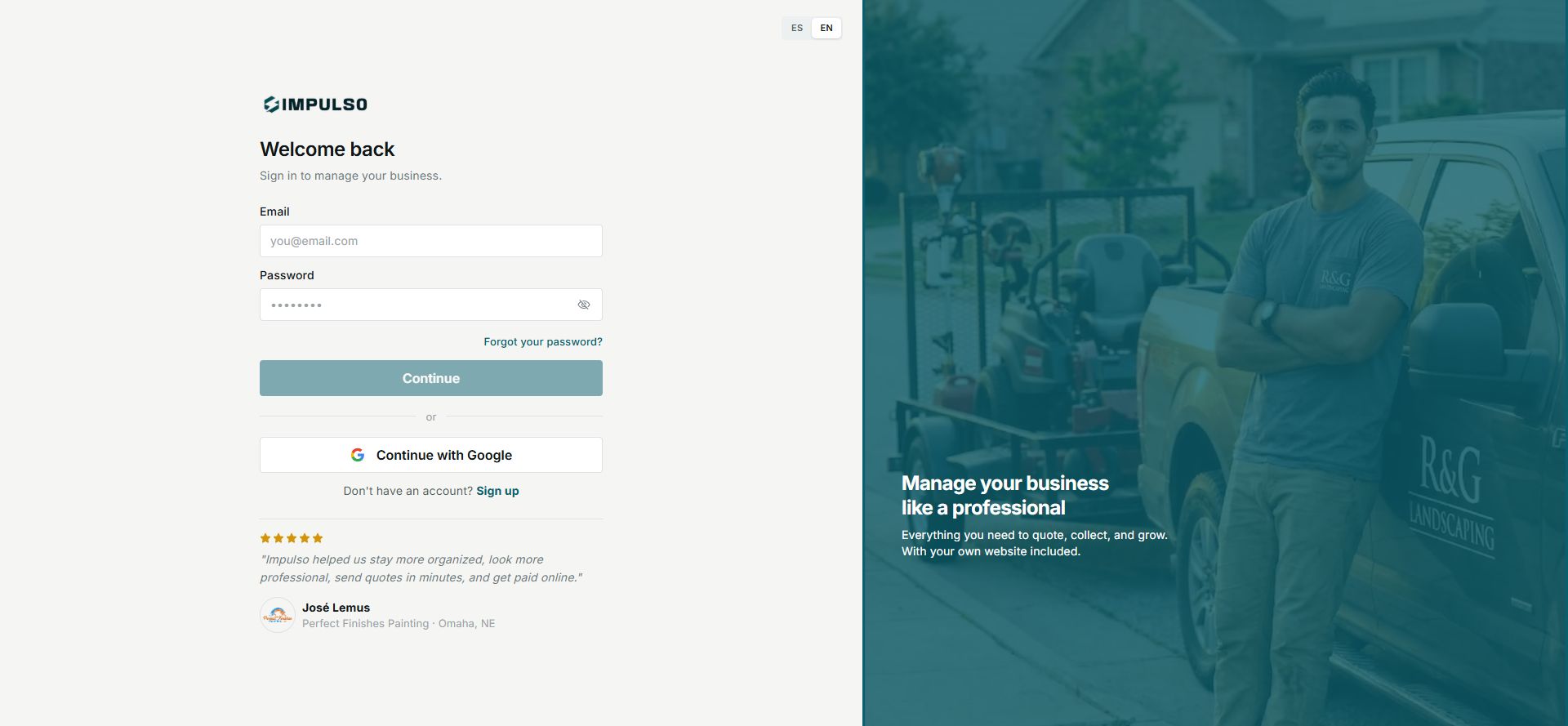Click the Password field label
Viewport: 1568px width, 726px height.
click(x=287, y=275)
